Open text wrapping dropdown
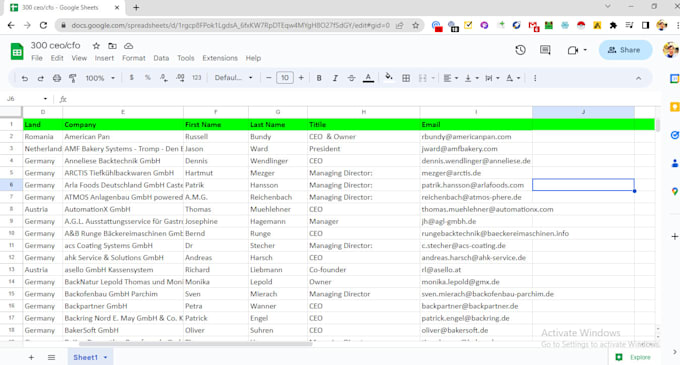Viewport: 680px width, 365px height. 492,78
